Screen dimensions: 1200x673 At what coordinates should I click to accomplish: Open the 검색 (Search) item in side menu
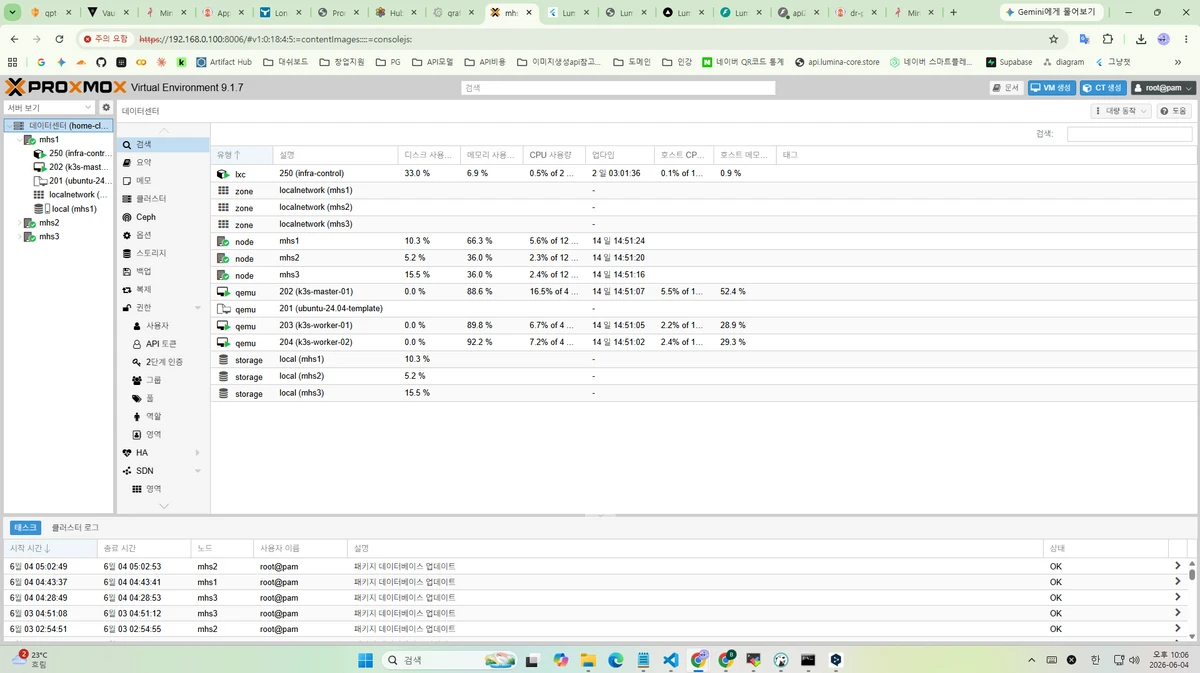pos(163,144)
